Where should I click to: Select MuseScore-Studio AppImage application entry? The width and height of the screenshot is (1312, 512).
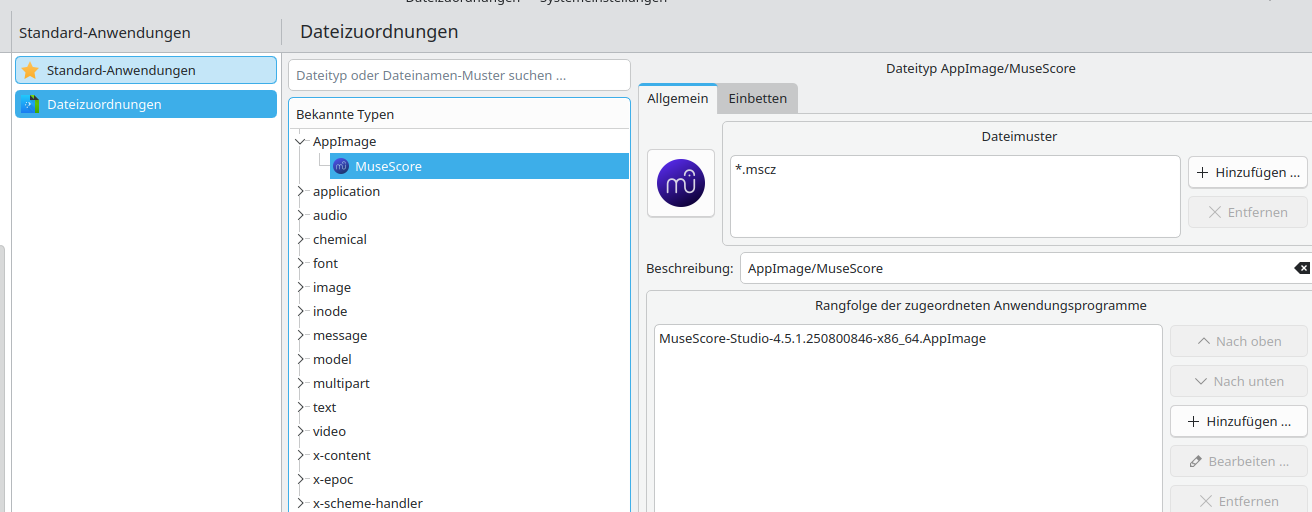coord(823,339)
